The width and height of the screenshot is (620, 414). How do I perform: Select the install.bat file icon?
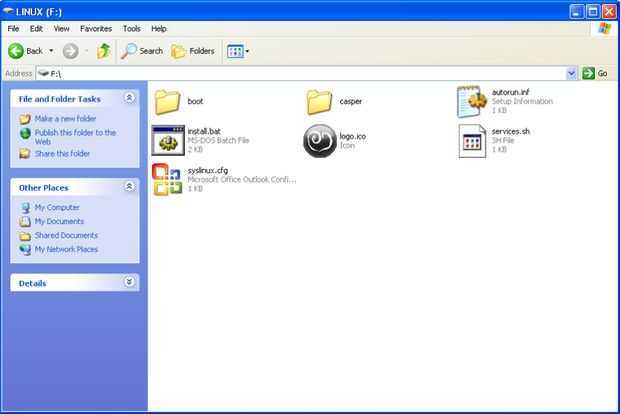click(168, 140)
